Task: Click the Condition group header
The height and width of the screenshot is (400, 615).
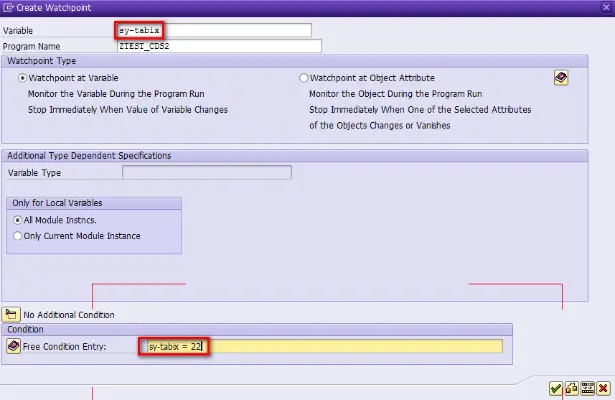Action: click(25, 329)
